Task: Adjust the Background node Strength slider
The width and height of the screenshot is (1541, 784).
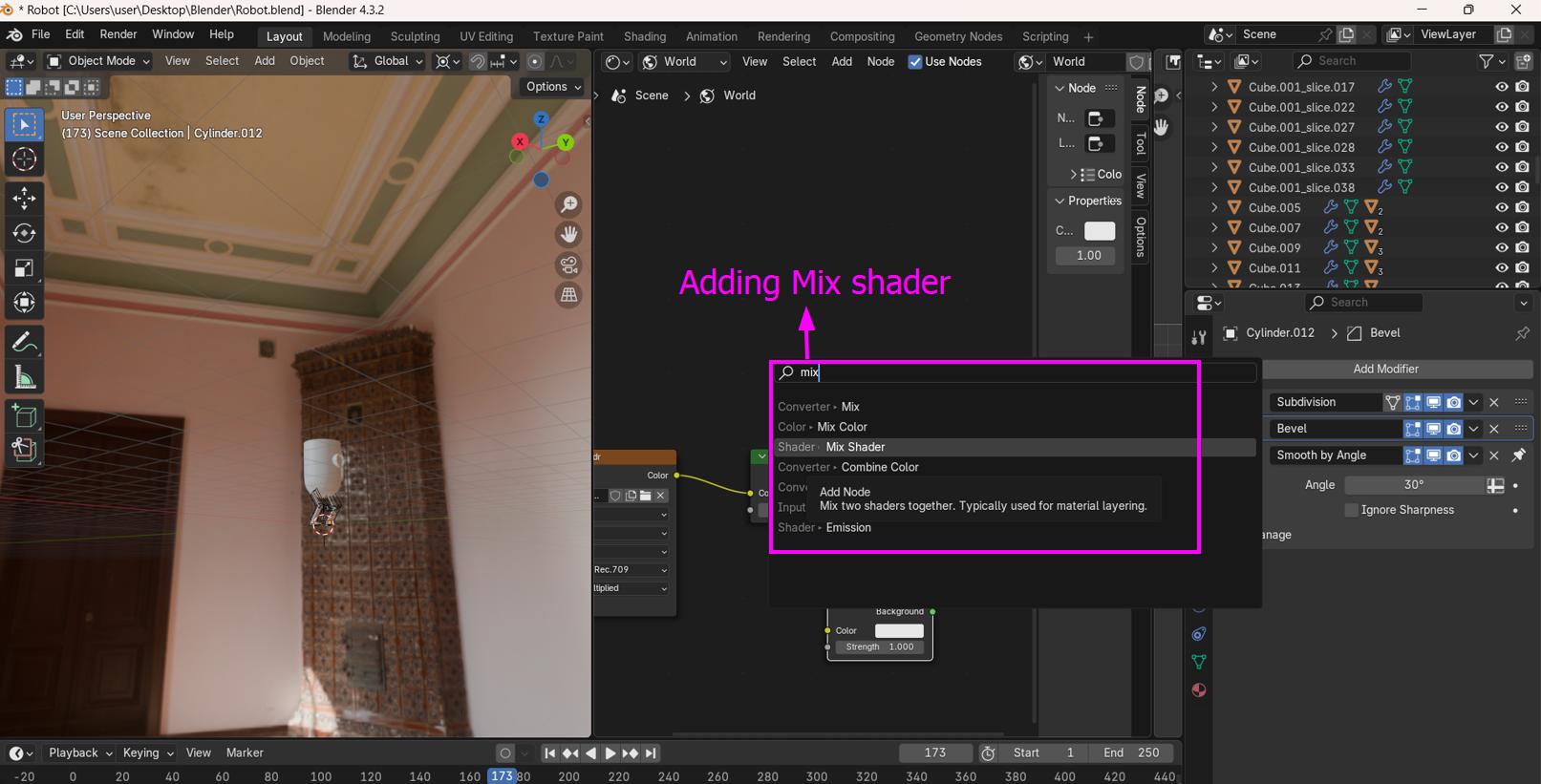Action: pos(879,646)
